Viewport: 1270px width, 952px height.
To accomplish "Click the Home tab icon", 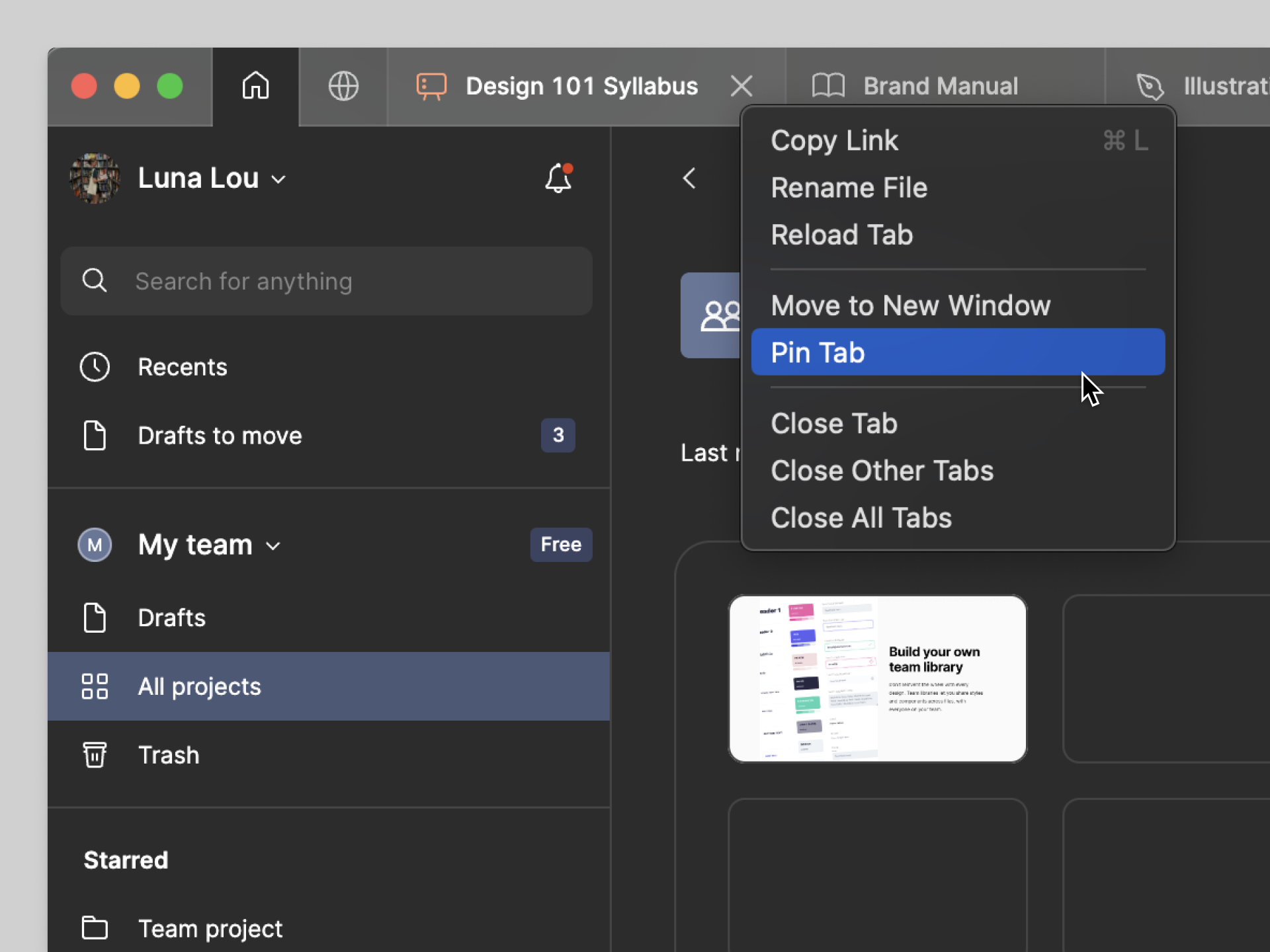I will (255, 86).
